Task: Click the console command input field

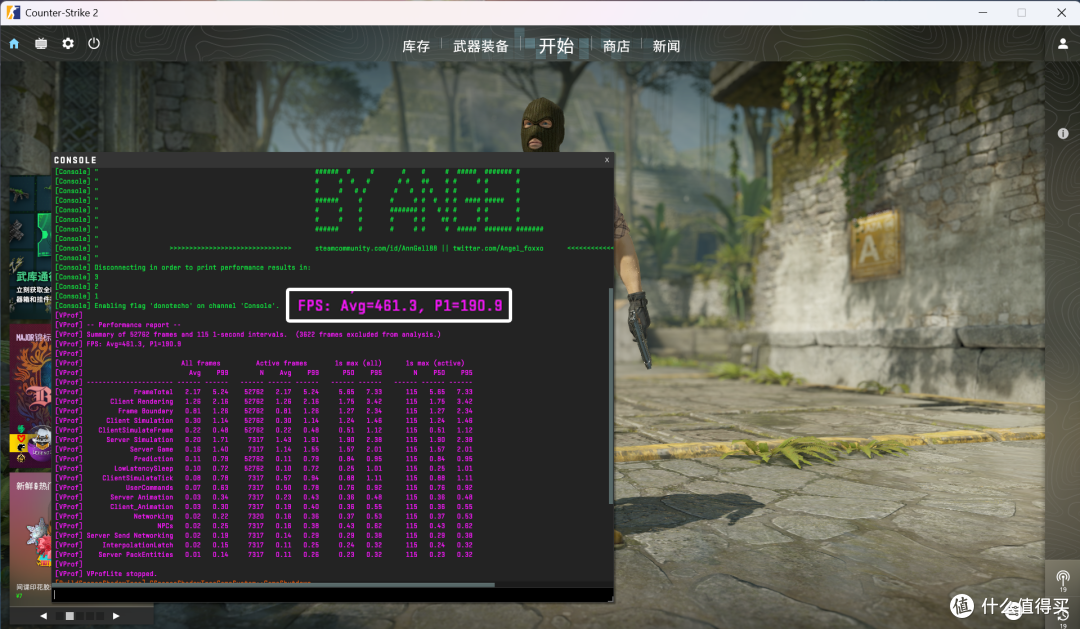Action: (333, 595)
